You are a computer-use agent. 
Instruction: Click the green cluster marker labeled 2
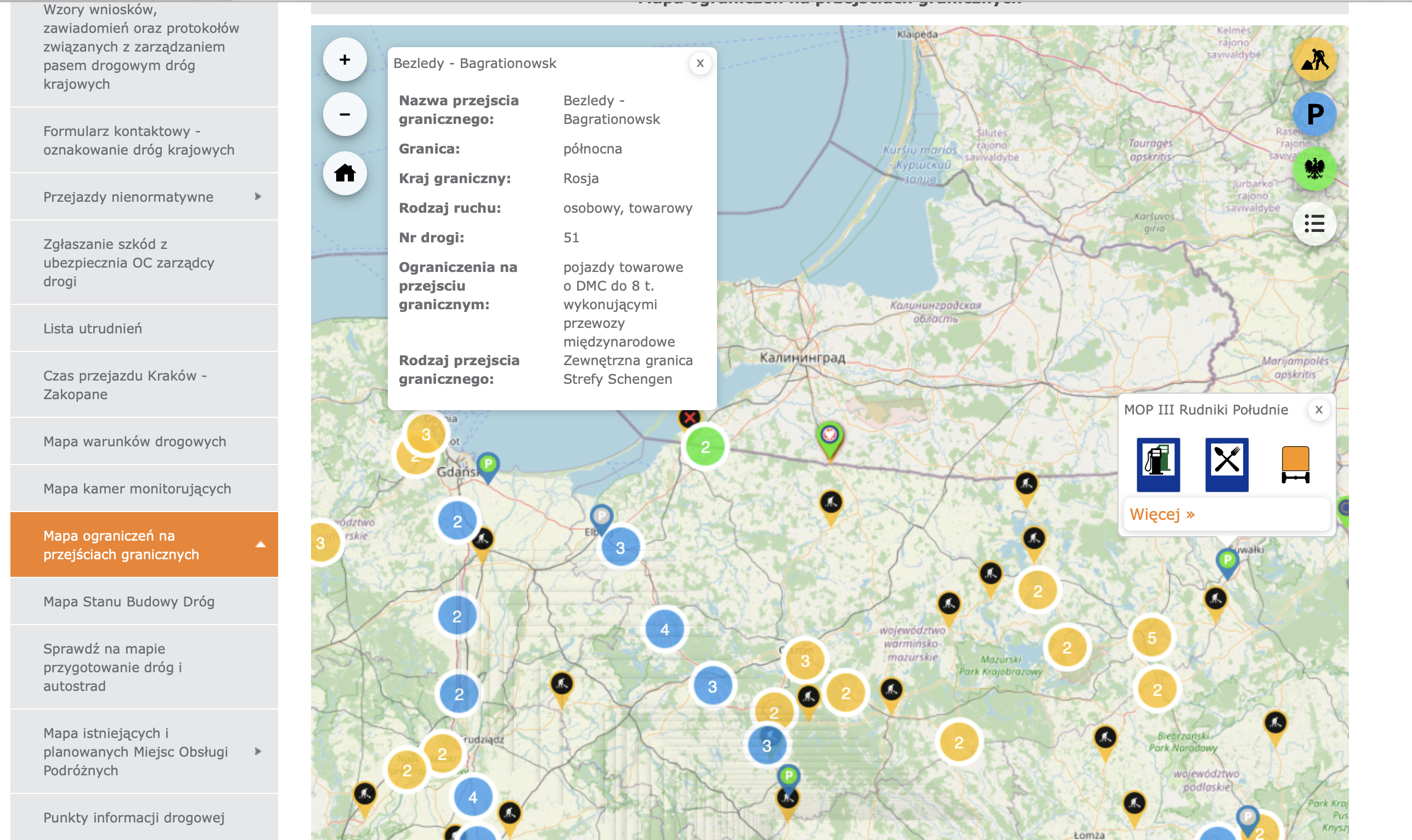(x=705, y=447)
